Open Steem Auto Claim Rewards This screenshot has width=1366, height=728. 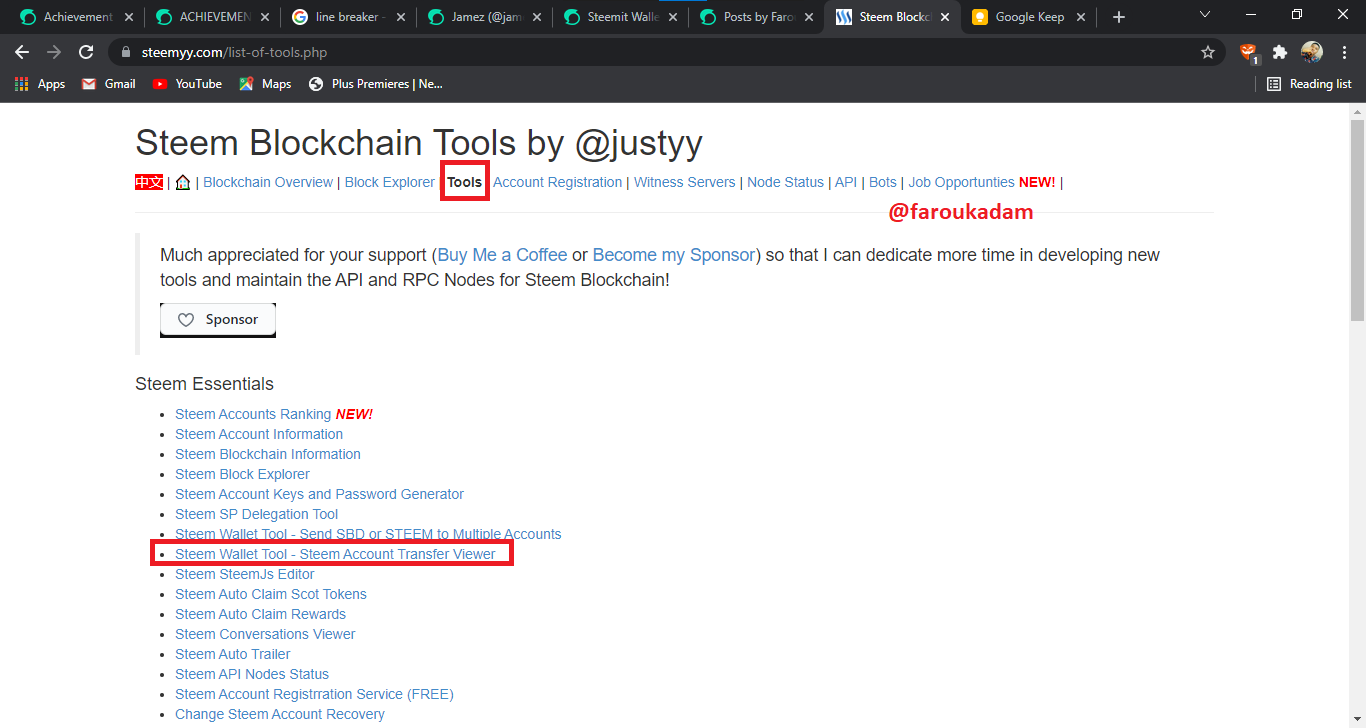[260, 614]
